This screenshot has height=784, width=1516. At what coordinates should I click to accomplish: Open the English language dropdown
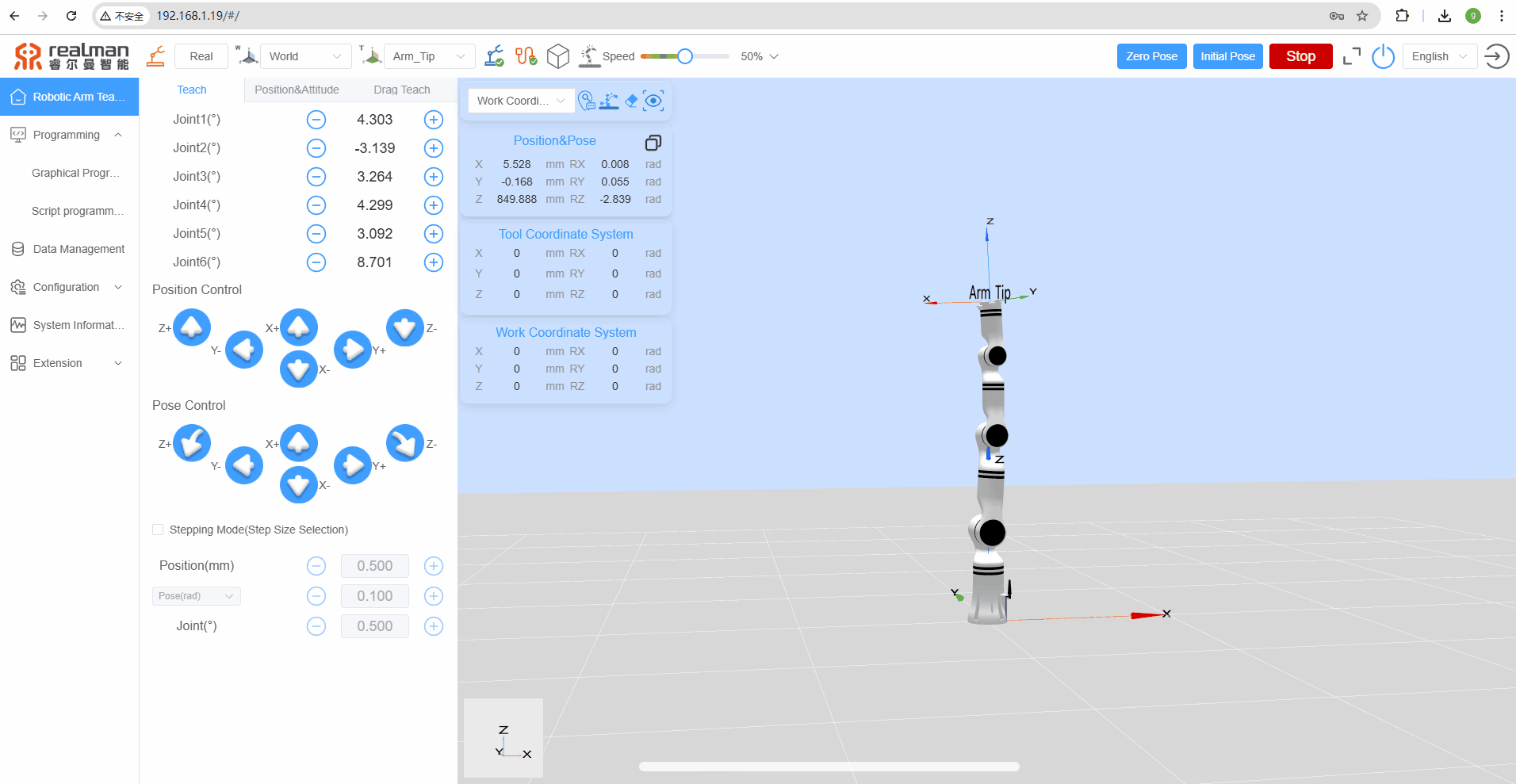(1439, 56)
